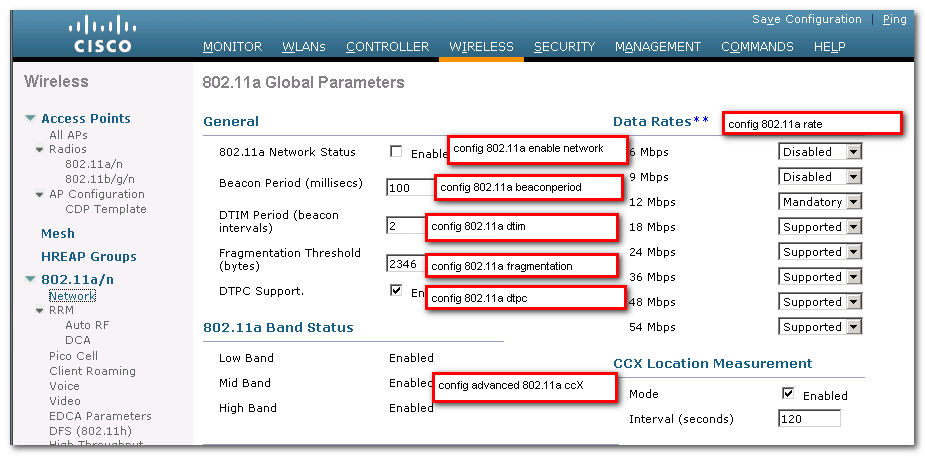Viewport: 925px width, 456px height.
Task: Click the CCX Interval seconds field
Action: [x=809, y=419]
